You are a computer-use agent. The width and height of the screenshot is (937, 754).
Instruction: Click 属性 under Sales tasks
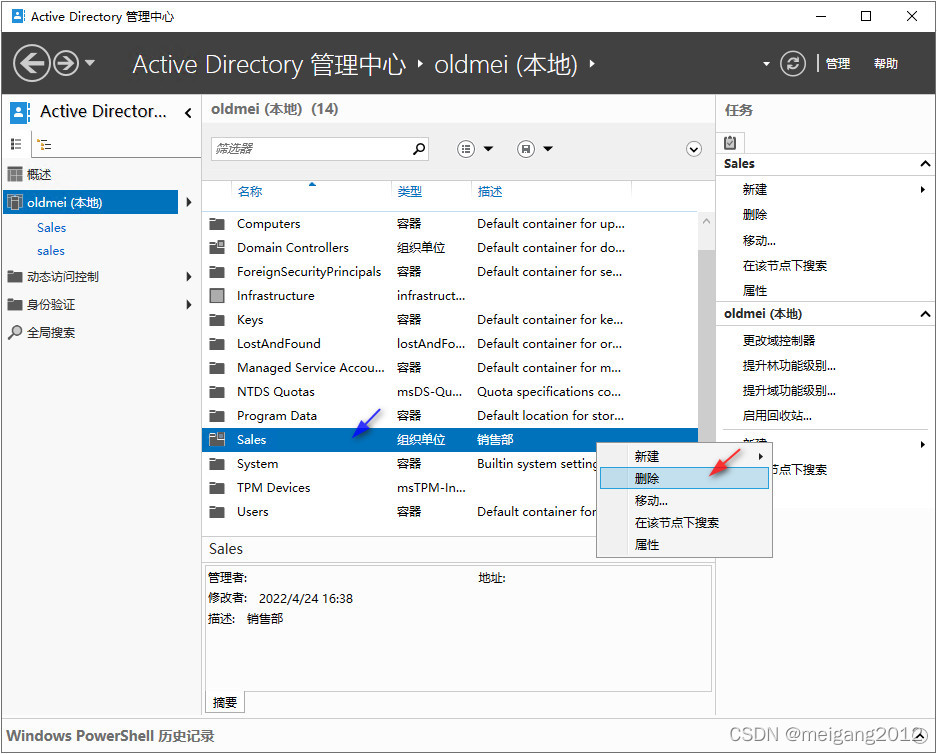pyautogui.click(x=755, y=291)
